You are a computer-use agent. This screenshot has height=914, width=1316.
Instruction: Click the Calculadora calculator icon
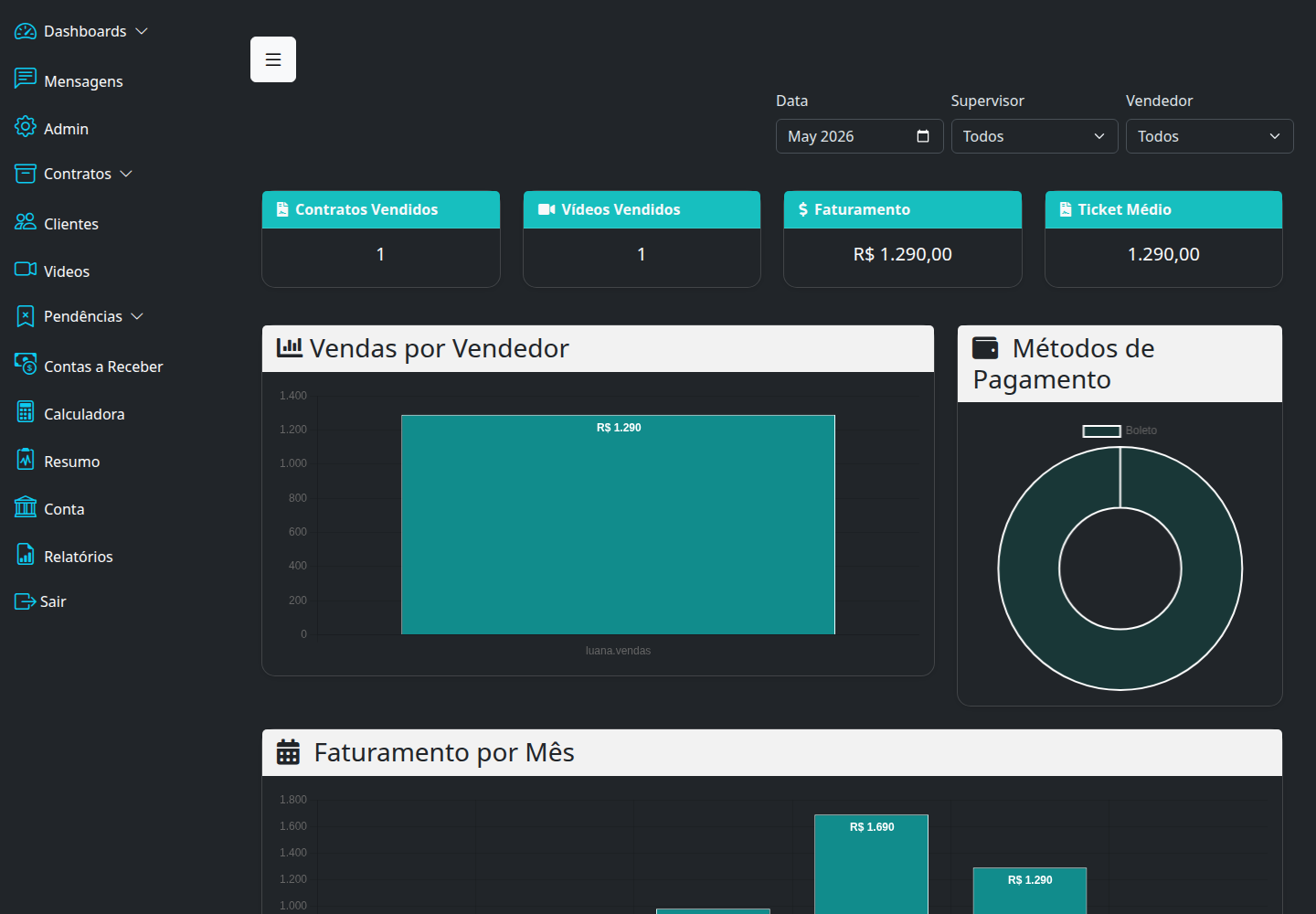tap(26, 411)
